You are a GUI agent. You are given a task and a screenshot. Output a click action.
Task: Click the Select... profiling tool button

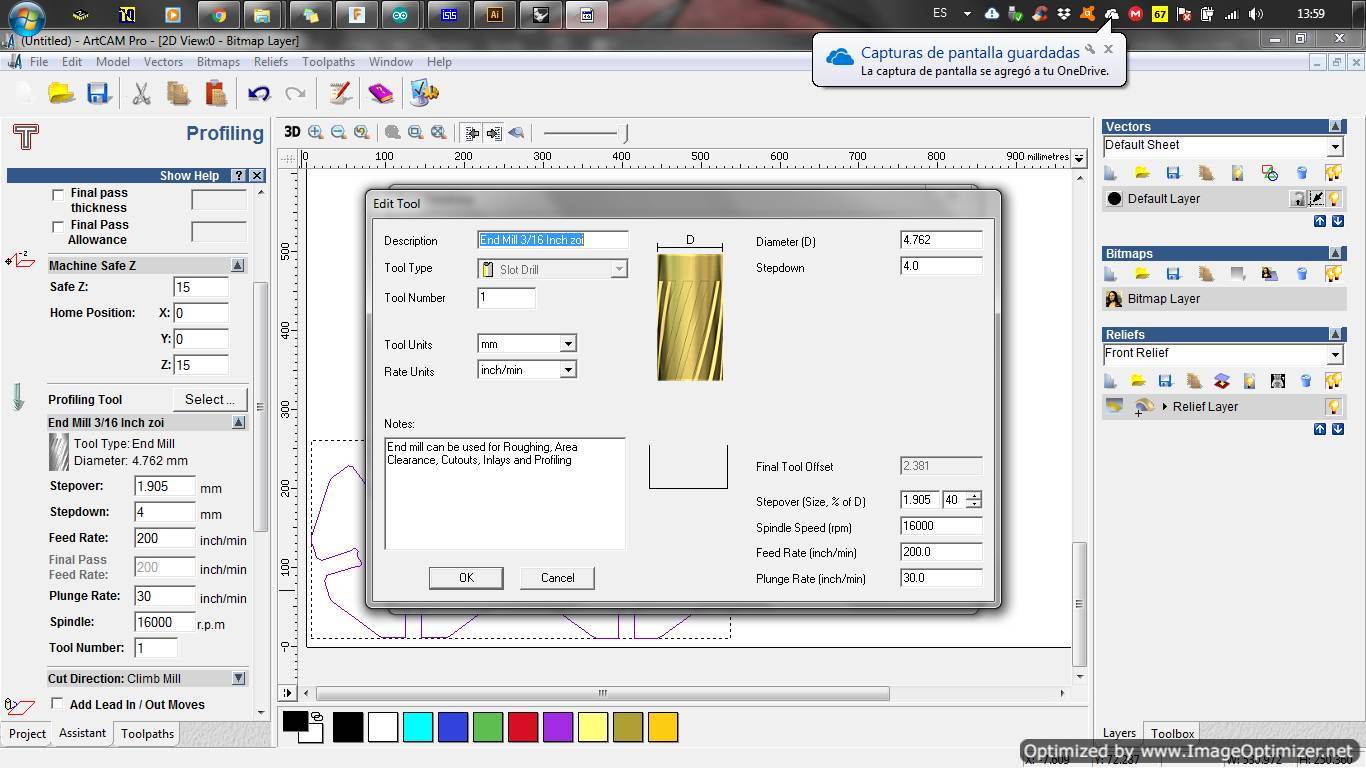210,399
